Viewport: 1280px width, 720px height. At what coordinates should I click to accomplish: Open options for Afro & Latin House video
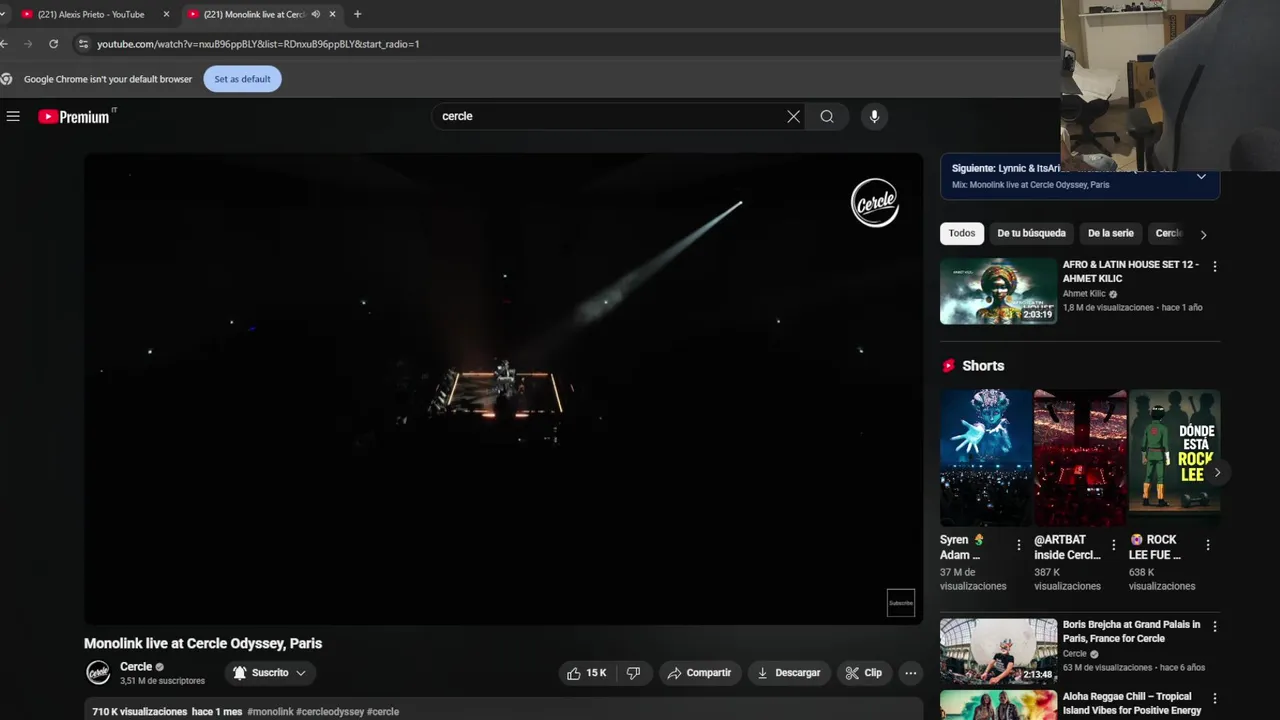tap(1215, 267)
